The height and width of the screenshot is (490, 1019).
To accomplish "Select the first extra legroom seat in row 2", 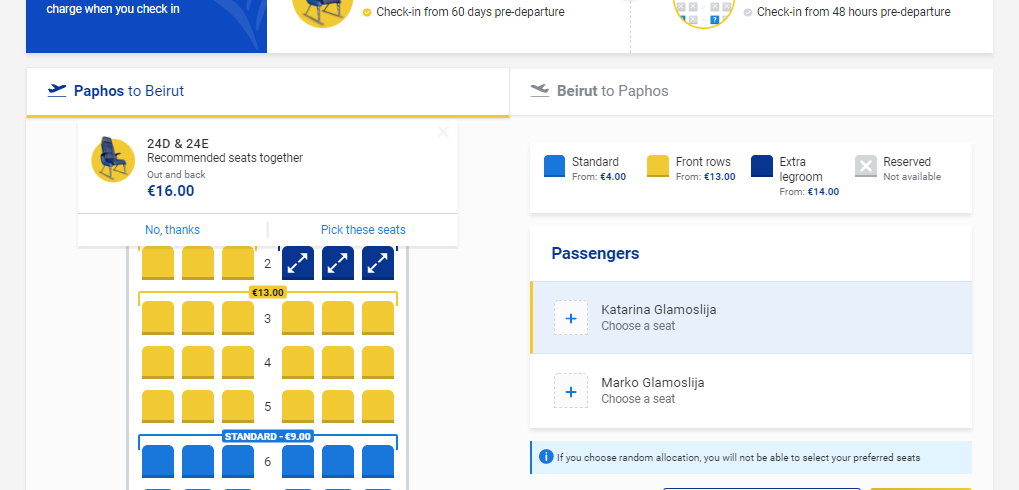I will (x=298, y=263).
